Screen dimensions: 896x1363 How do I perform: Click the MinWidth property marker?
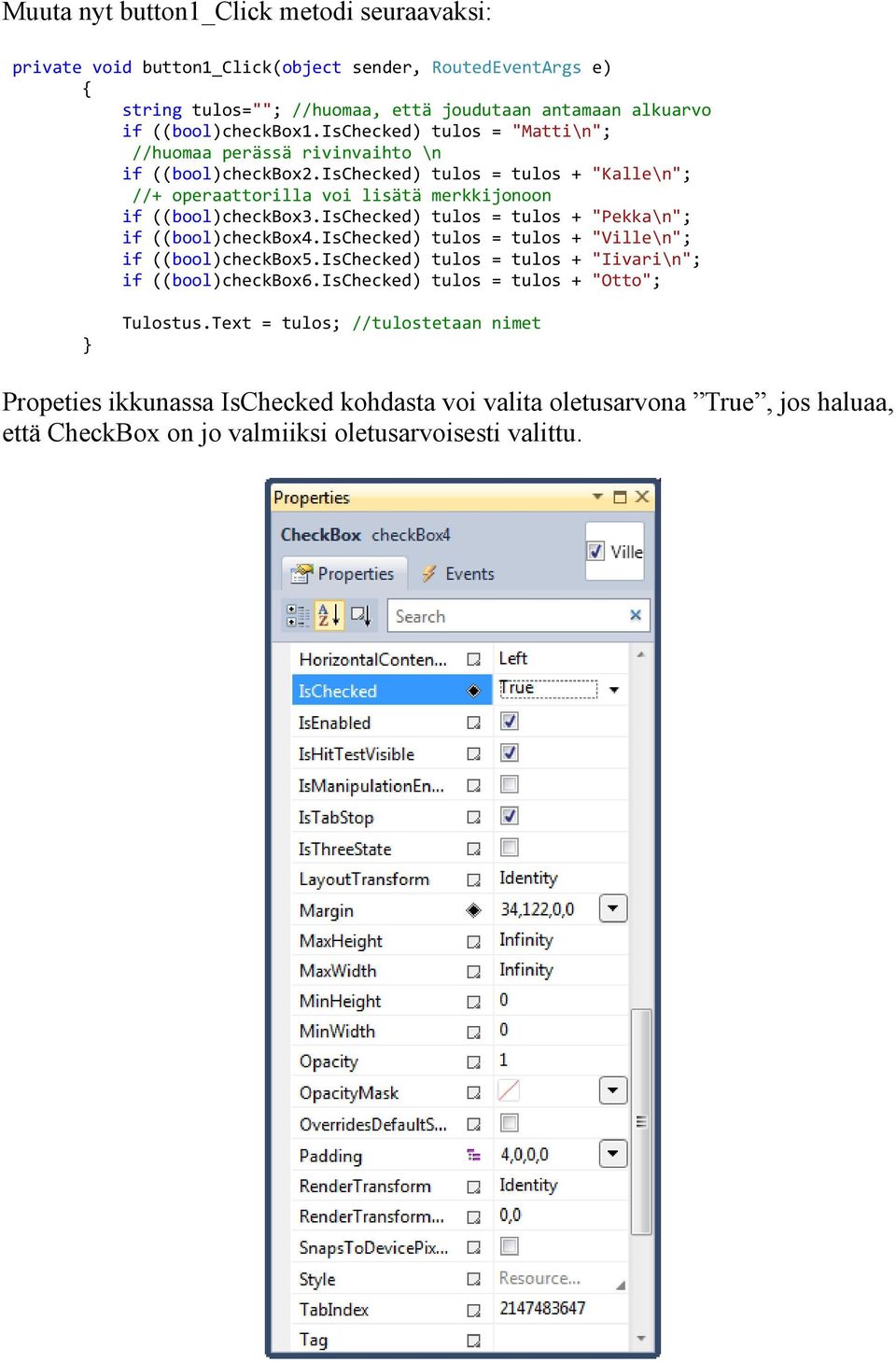coord(473,1032)
